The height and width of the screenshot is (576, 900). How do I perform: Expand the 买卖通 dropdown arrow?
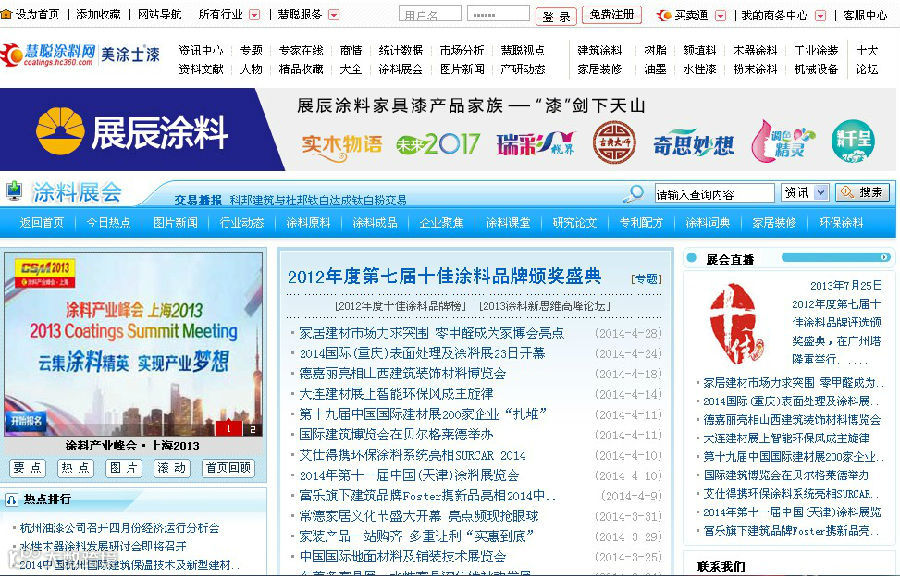pyautogui.click(x=720, y=15)
